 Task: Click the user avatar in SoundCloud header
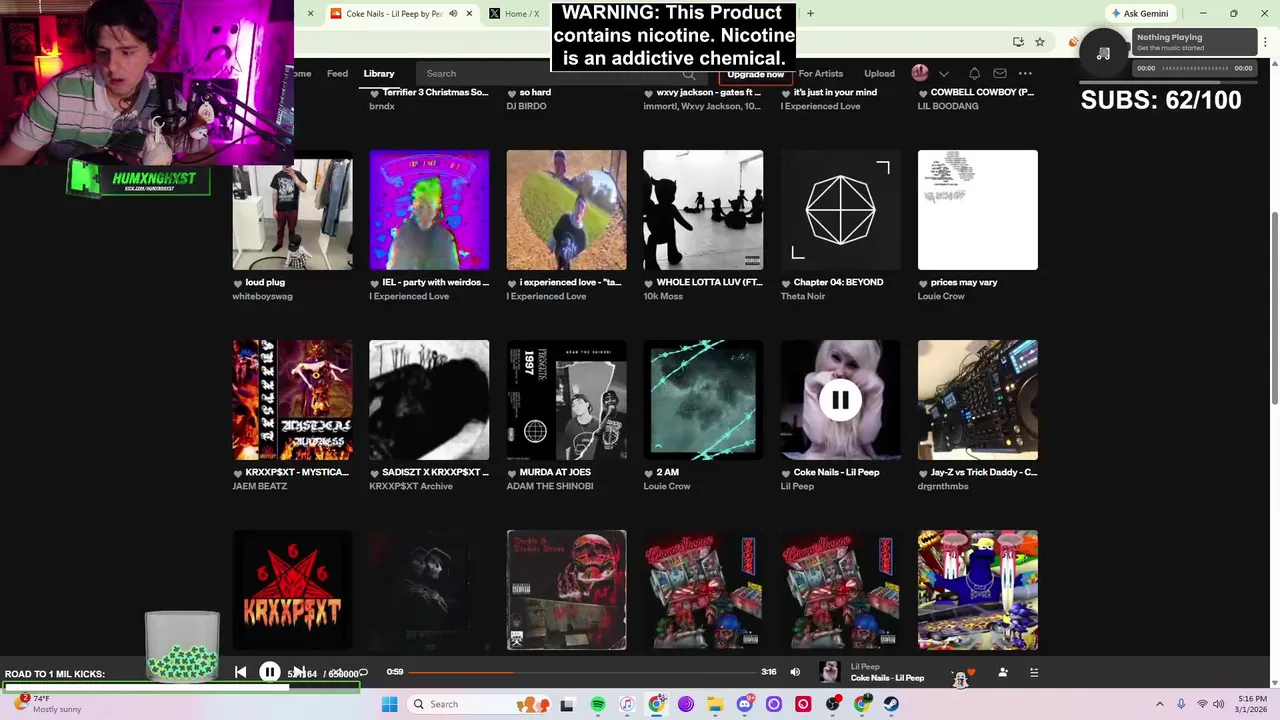[920, 73]
